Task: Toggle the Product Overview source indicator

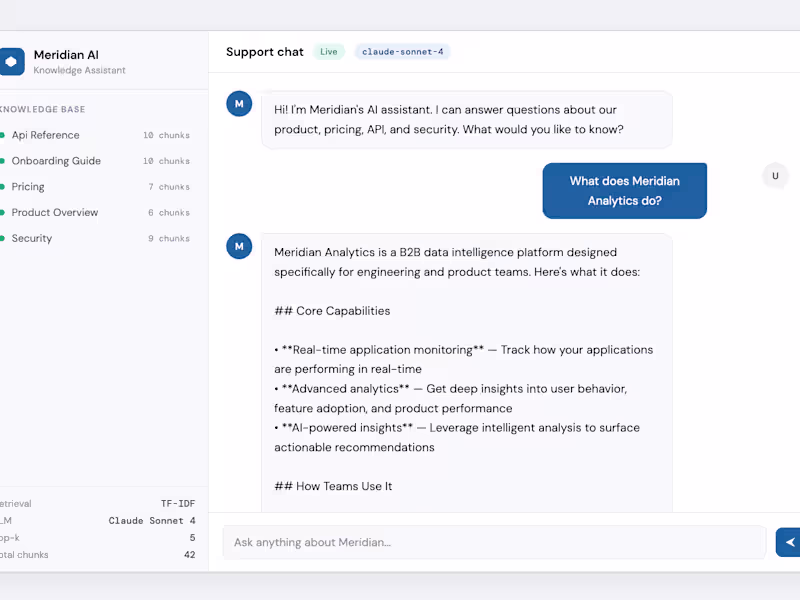Action: (2, 212)
